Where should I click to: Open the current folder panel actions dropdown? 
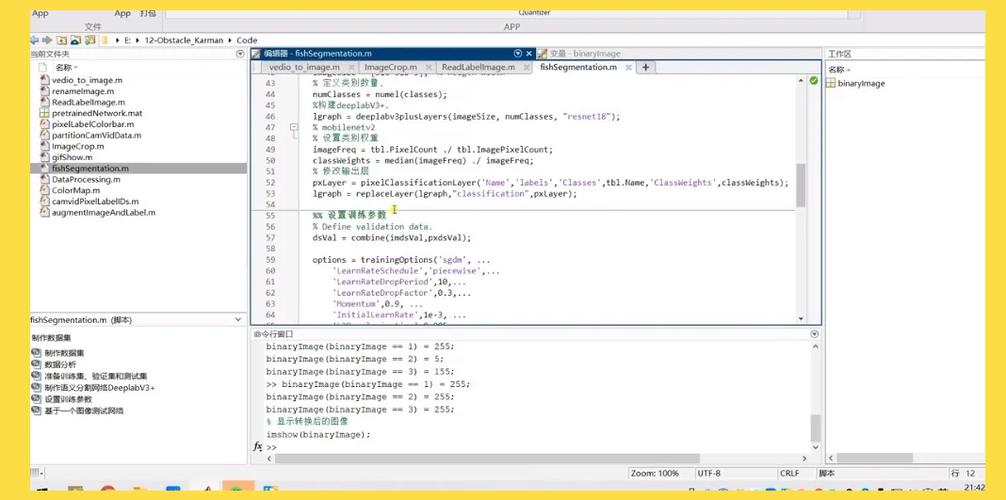[x=240, y=54]
